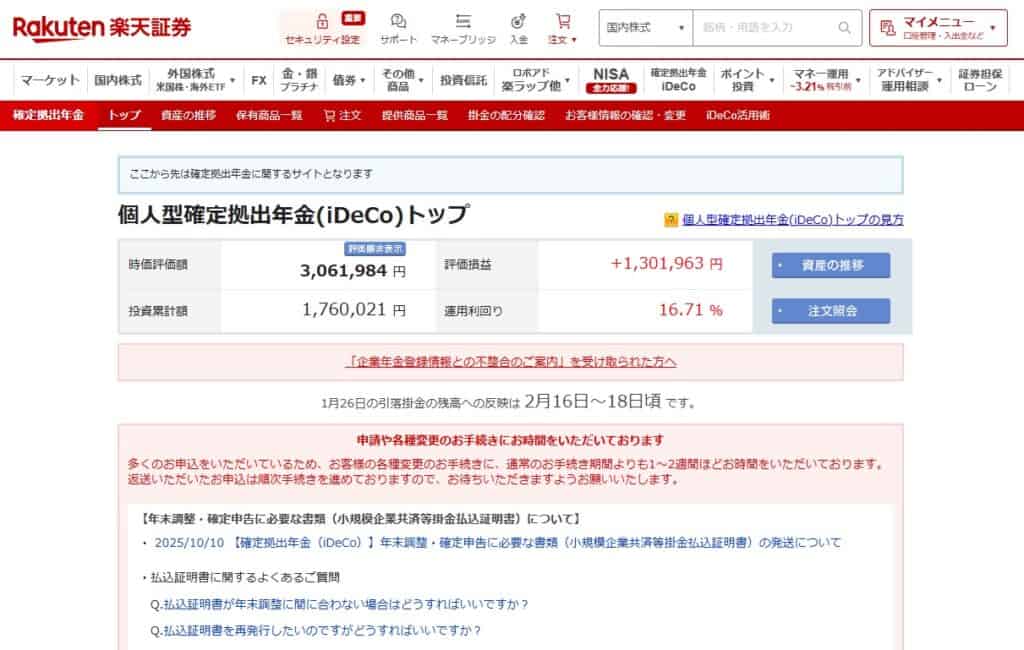This screenshot has height=650, width=1024.
Task: Expand the 外国株式 menu chevron
Action: 232,78
